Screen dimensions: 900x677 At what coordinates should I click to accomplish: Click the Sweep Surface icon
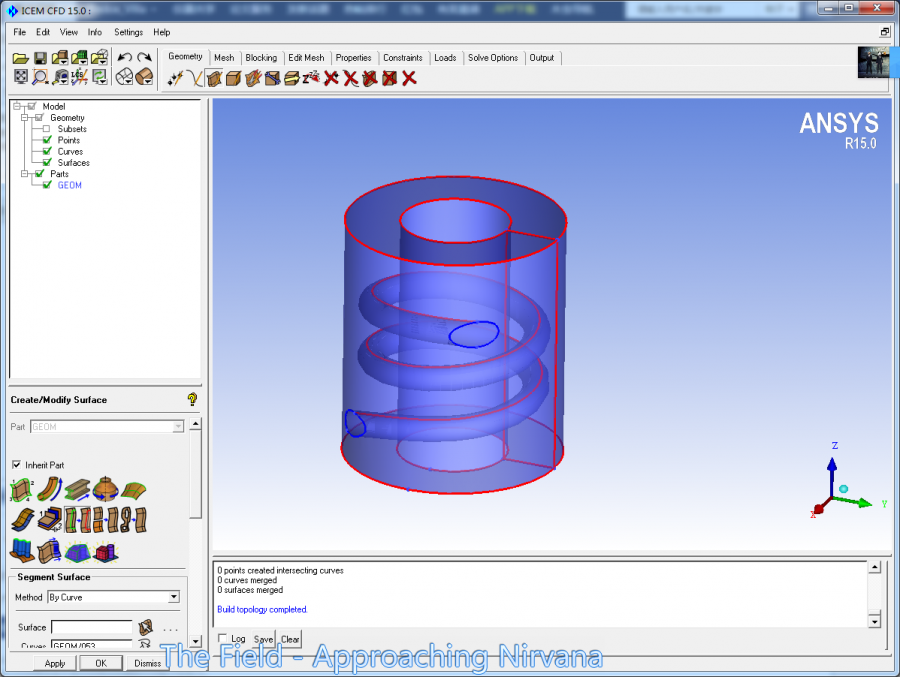[77, 490]
